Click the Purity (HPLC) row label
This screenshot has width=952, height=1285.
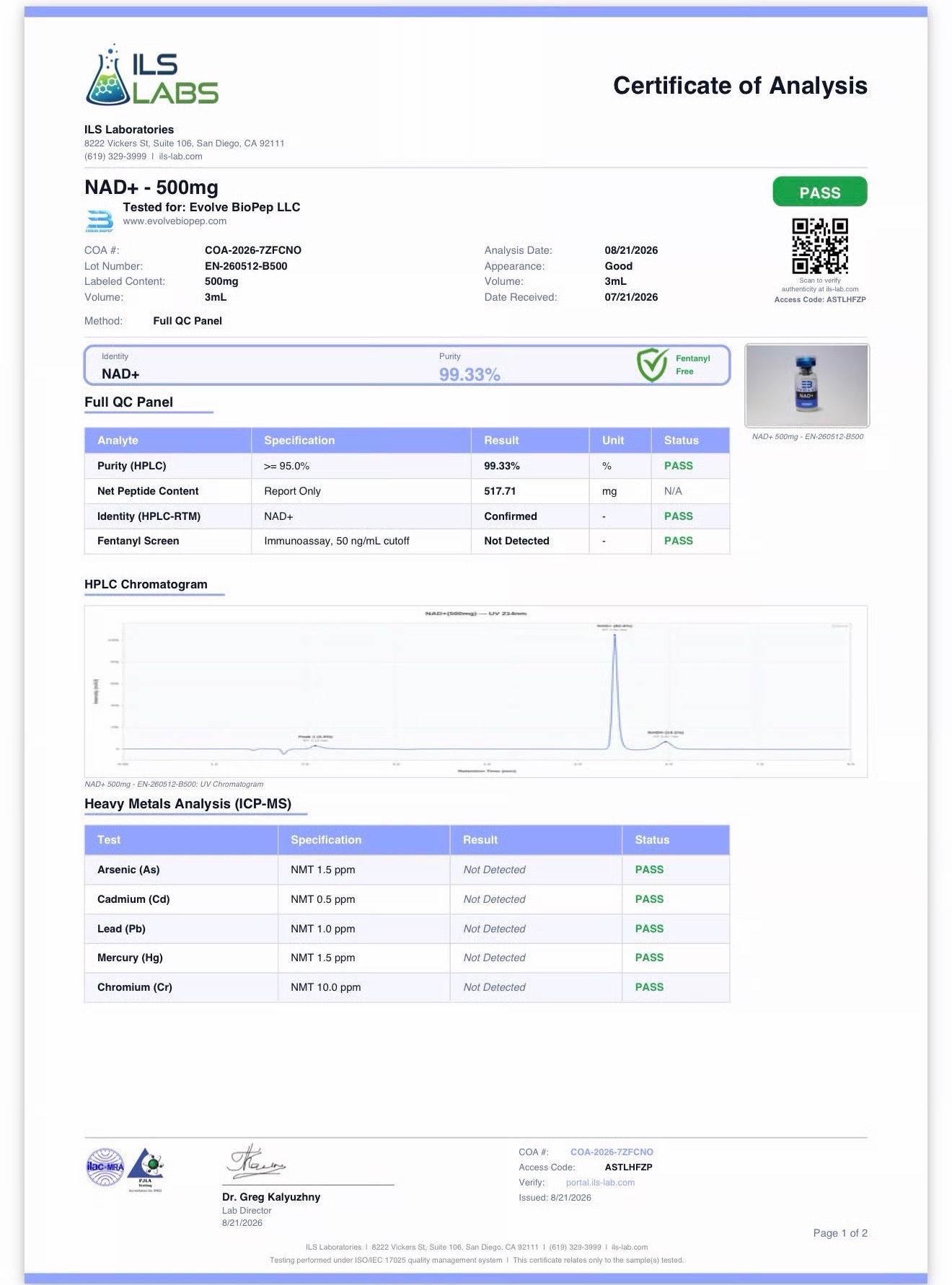pyautogui.click(x=132, y=466)
